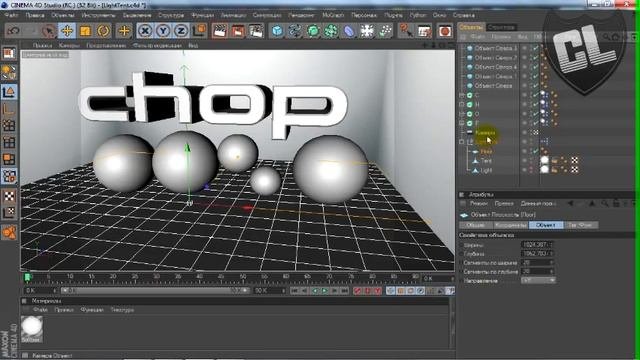Click the Ширина value field in attributes
Viewport: 640px width, 360px height.
(x=537, y=244)
